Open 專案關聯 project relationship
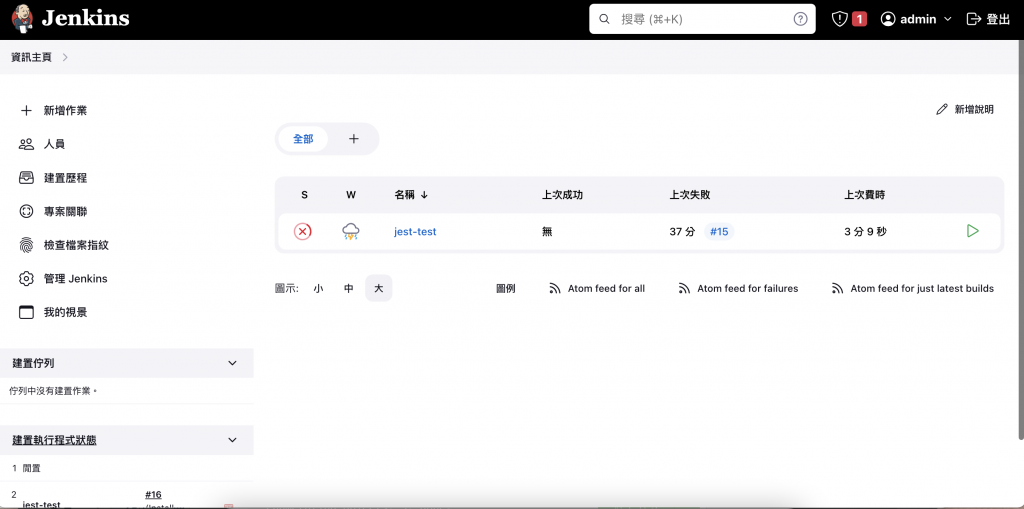The image size is (1024, 509). point(65,212)
